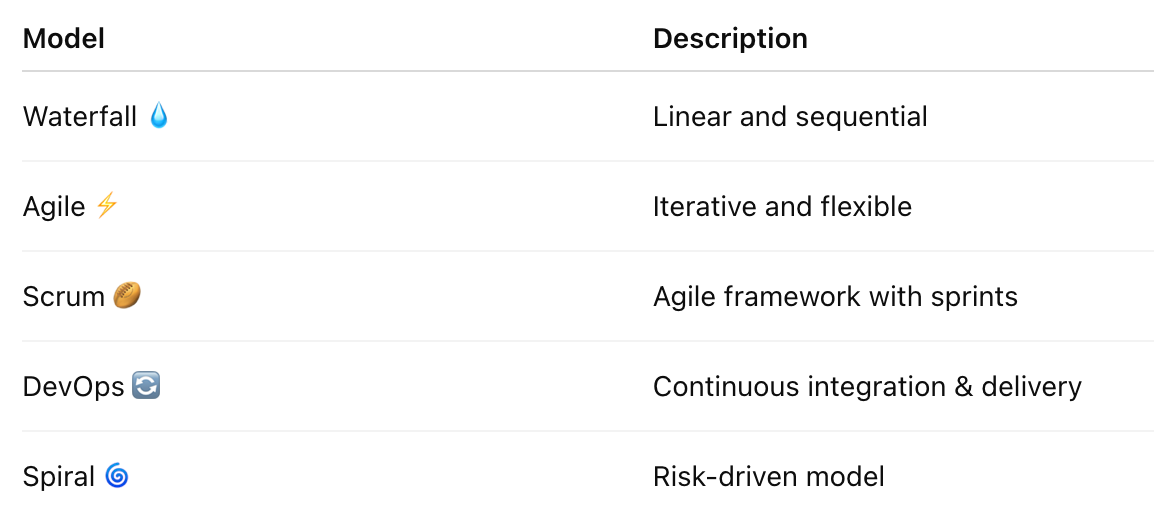Click the Waterfall model name
Image resolution: width=1154 pixels, height=522 pixels.
[x=79, y=116]
